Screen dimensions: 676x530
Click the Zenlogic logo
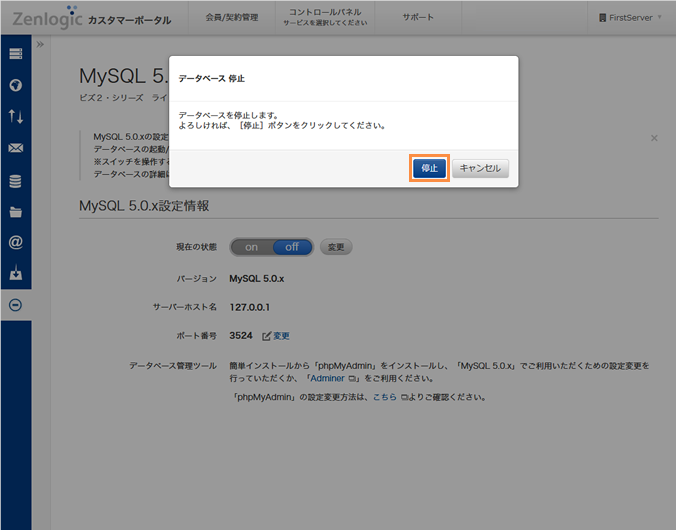click(47, 17)
